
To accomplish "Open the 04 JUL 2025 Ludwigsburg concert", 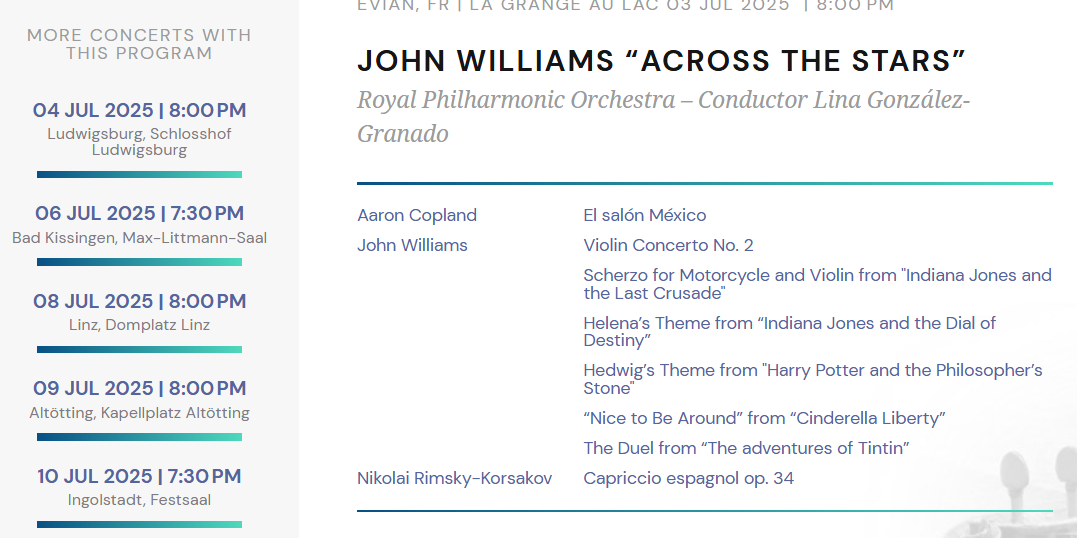I will click(x=139, y=111).
